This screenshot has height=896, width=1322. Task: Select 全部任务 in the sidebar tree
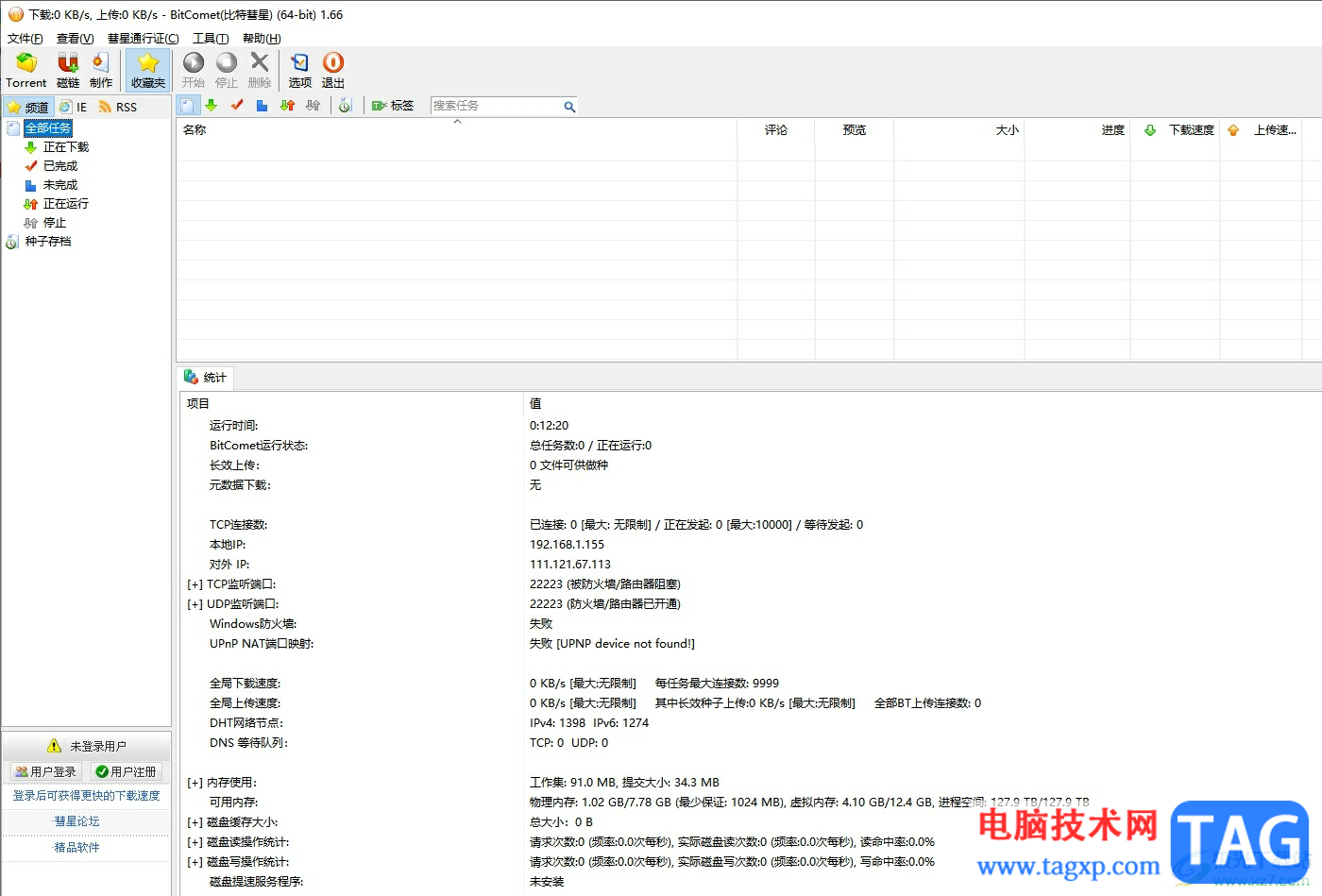click(48, 128)
